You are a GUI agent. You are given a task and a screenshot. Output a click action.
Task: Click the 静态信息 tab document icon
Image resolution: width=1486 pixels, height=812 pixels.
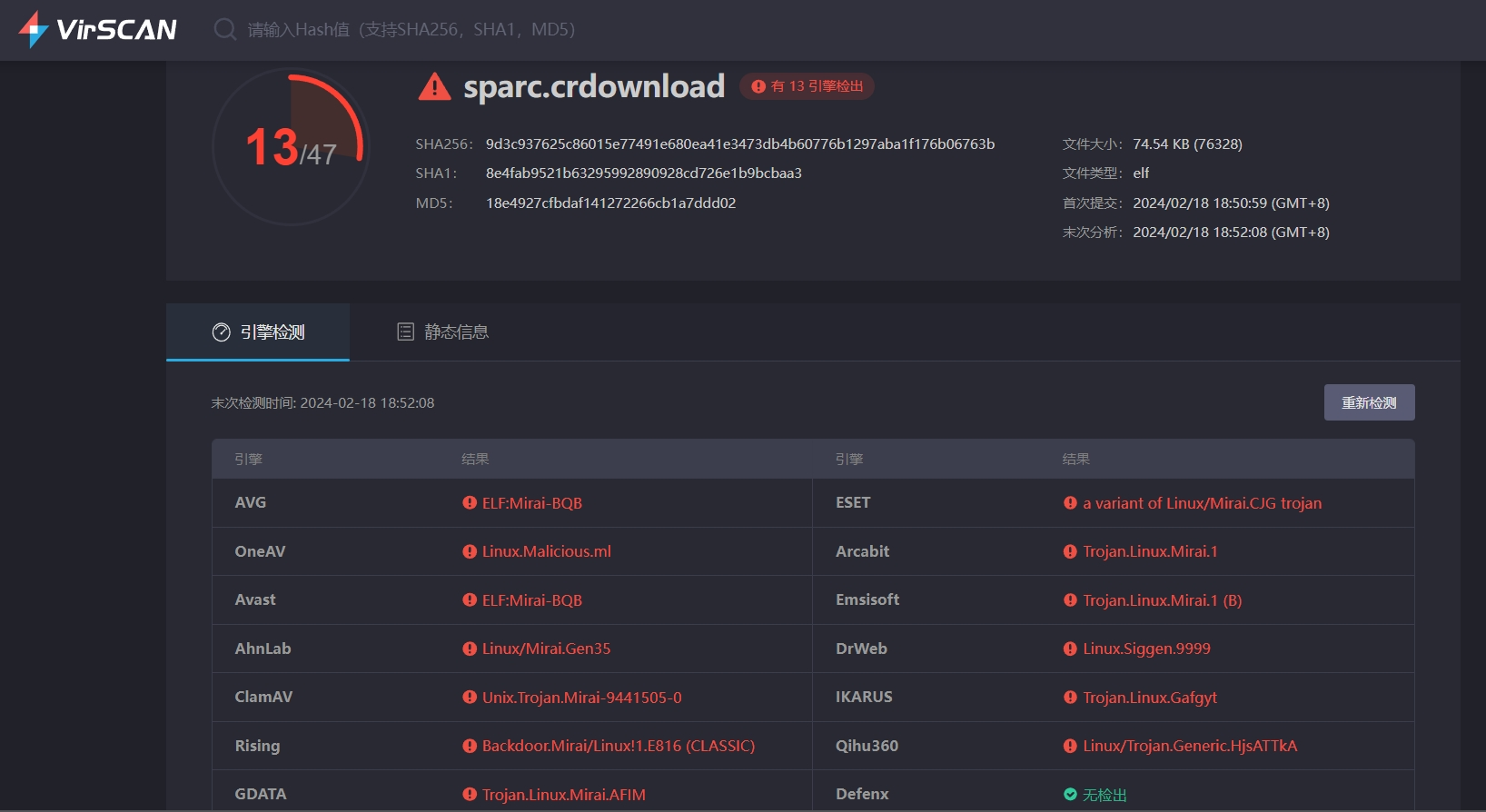coord(405,332)
